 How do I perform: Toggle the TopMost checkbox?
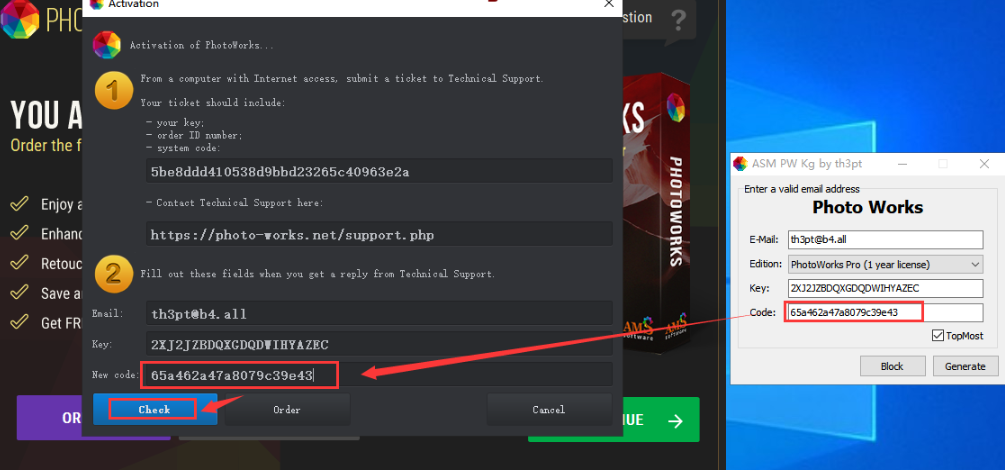coord(937,336)
